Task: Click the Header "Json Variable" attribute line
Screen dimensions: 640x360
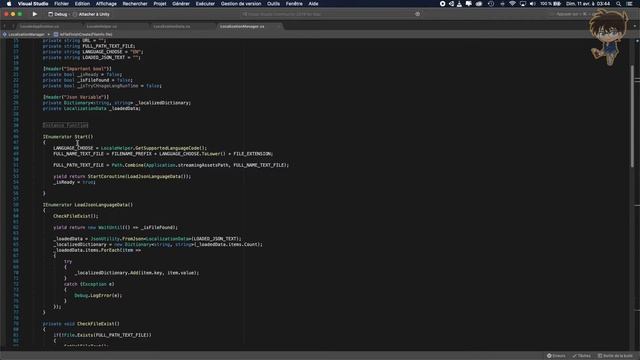Action: 76,97
